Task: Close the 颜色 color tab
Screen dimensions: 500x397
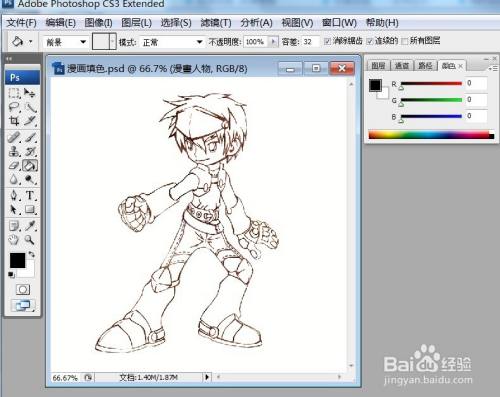Action: [x=461, y=66]
